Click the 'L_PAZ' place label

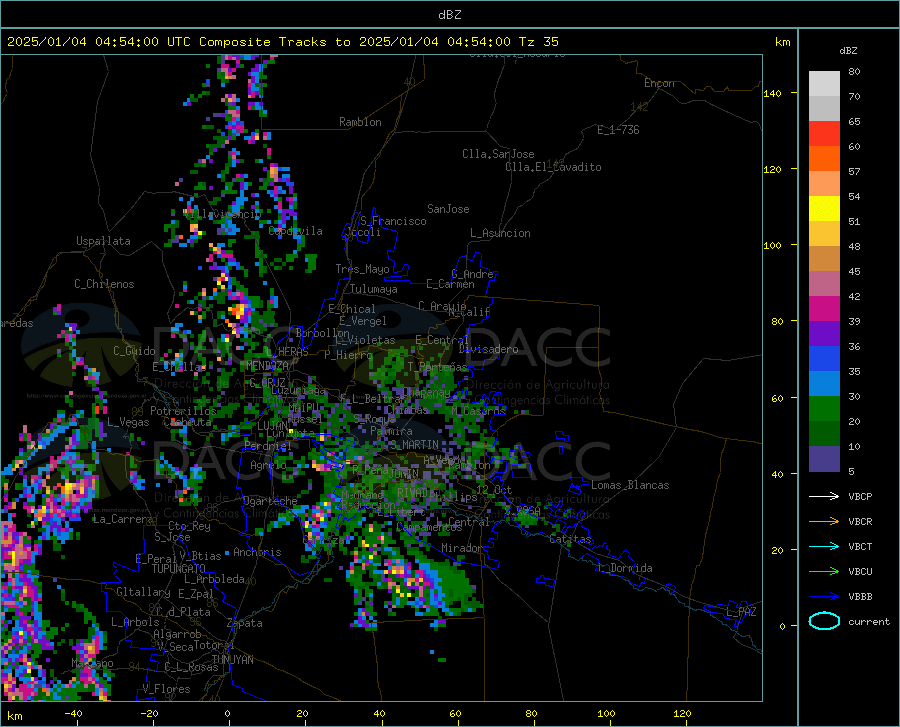click(x=741, y=612)
